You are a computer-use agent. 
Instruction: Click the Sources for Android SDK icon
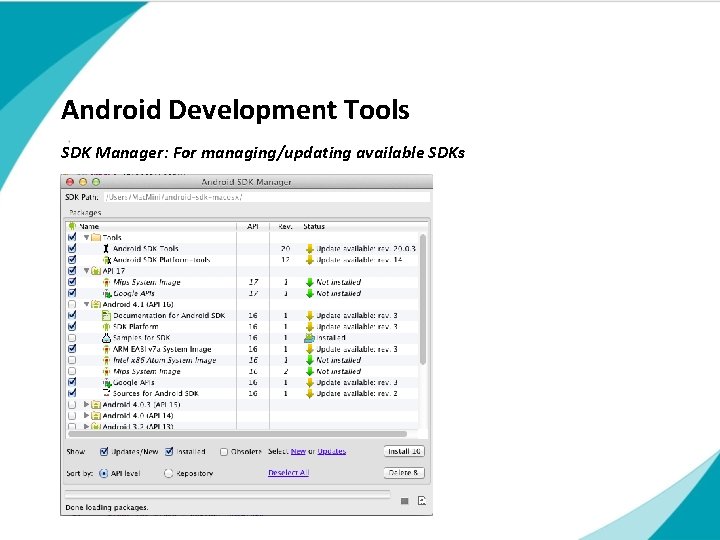click(x=107, y=393)
